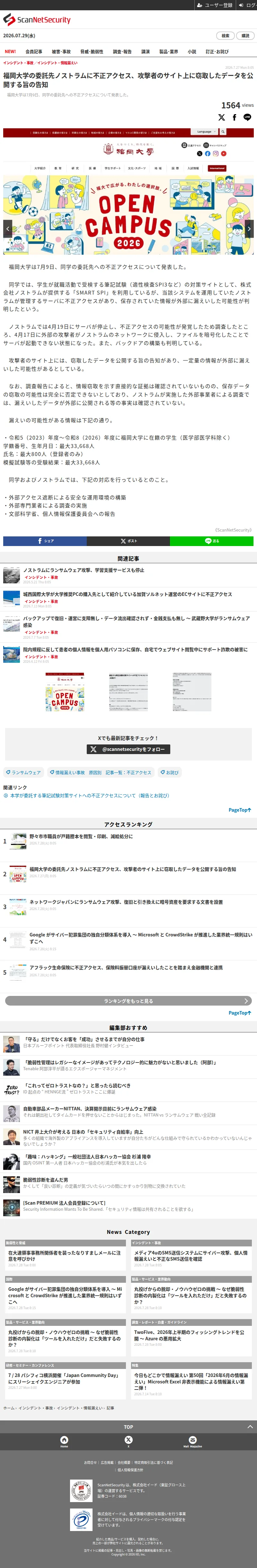This screenshot has width=257, height=1568.
Task: Open the related article on 院内規程に反して患者の個人情報
Action: click(135, 650)
